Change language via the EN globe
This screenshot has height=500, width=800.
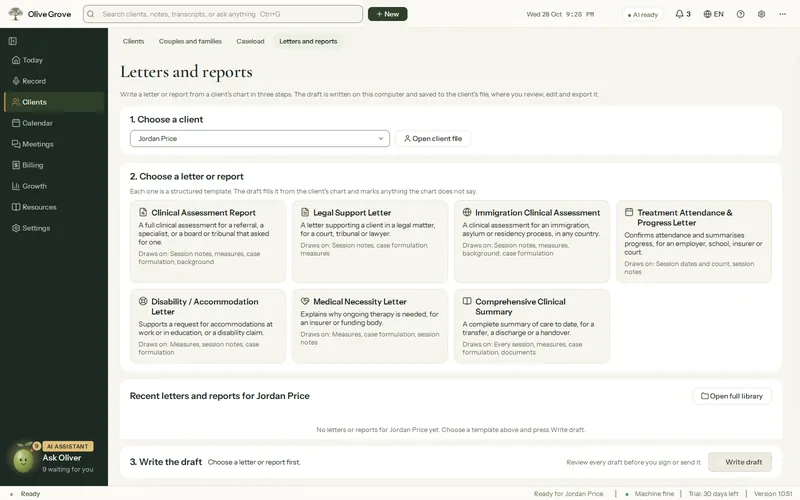click(x=713, y=14)
